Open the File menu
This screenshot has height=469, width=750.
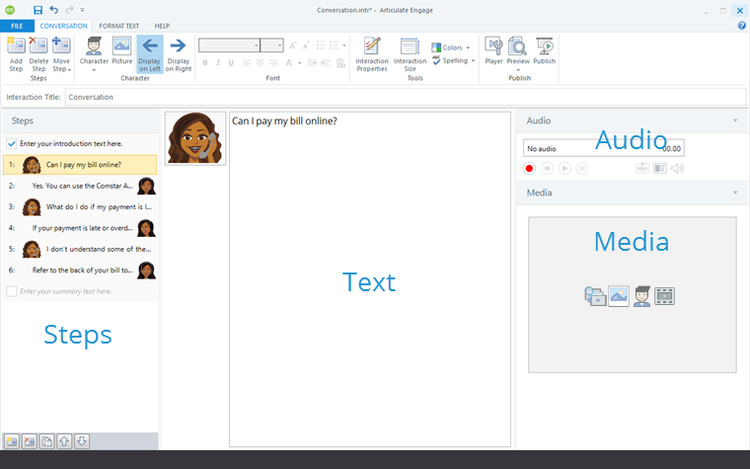(x=16, y=25)
